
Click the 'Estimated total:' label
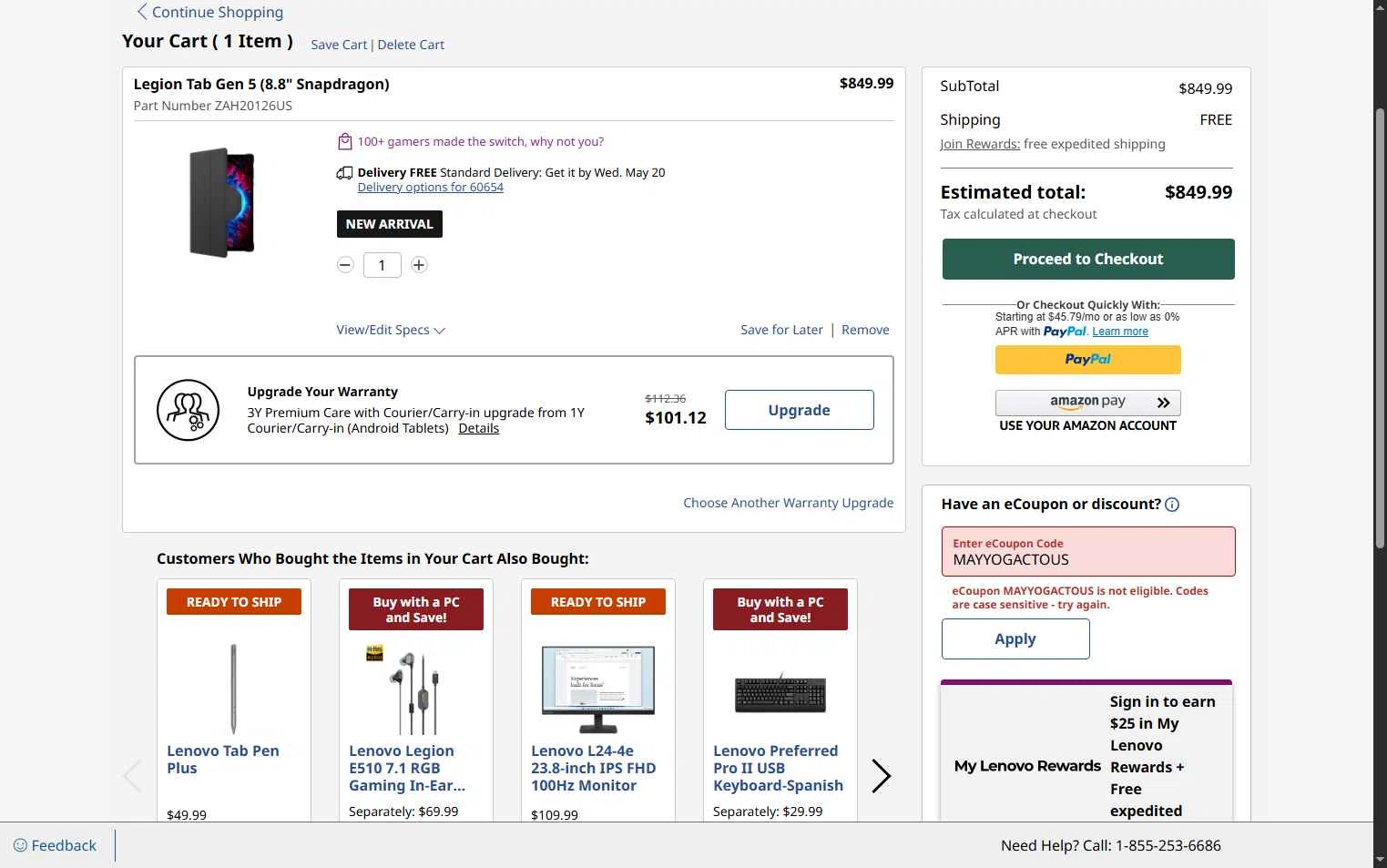[x=1013, y=192]
